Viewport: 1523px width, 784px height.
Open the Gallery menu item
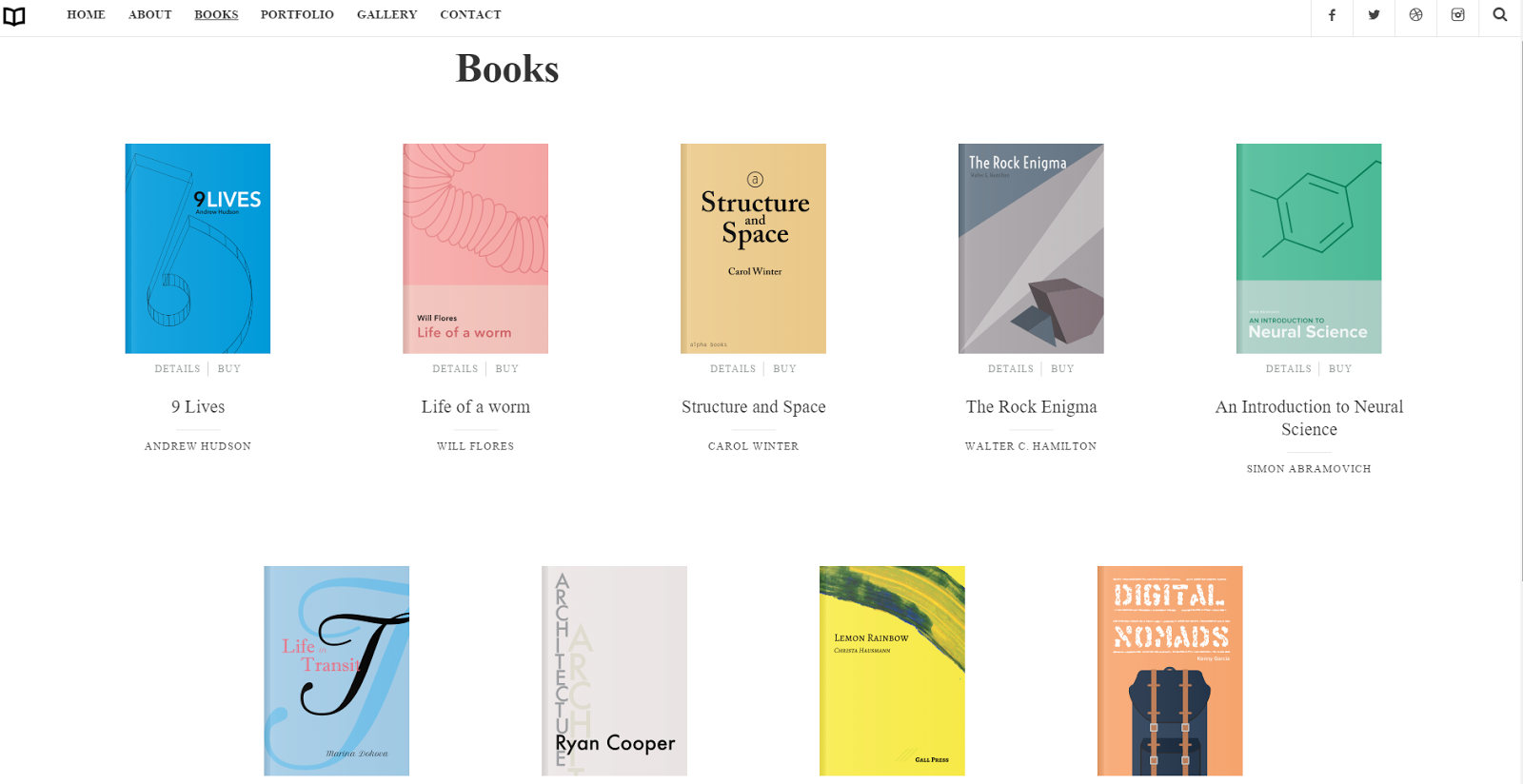[x=386, y=15]
